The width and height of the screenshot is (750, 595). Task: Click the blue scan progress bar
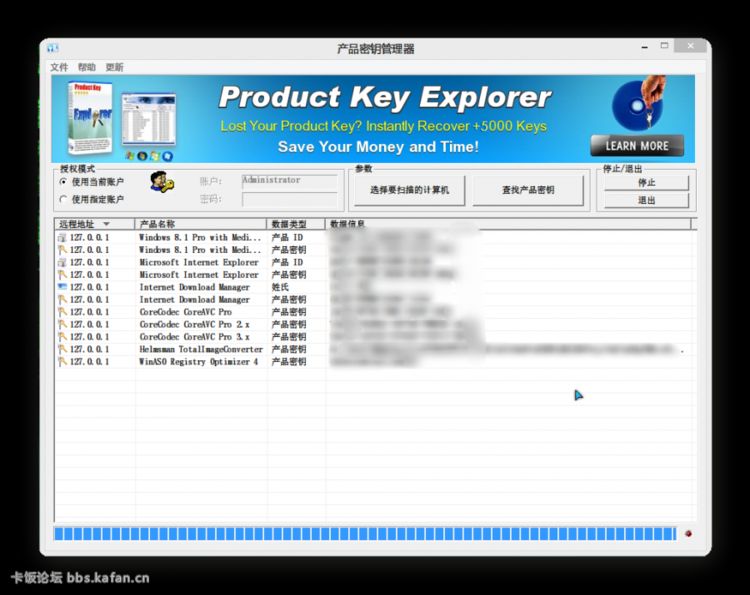coord(365,534)
